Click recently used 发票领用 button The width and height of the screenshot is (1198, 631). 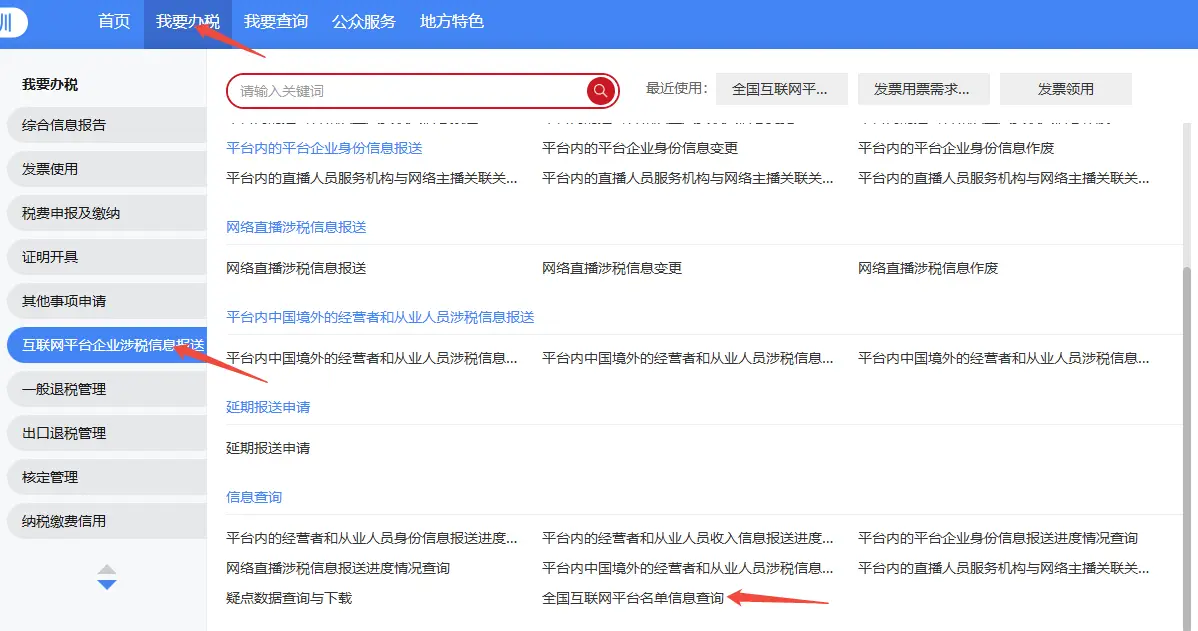tap(1065, 89)
